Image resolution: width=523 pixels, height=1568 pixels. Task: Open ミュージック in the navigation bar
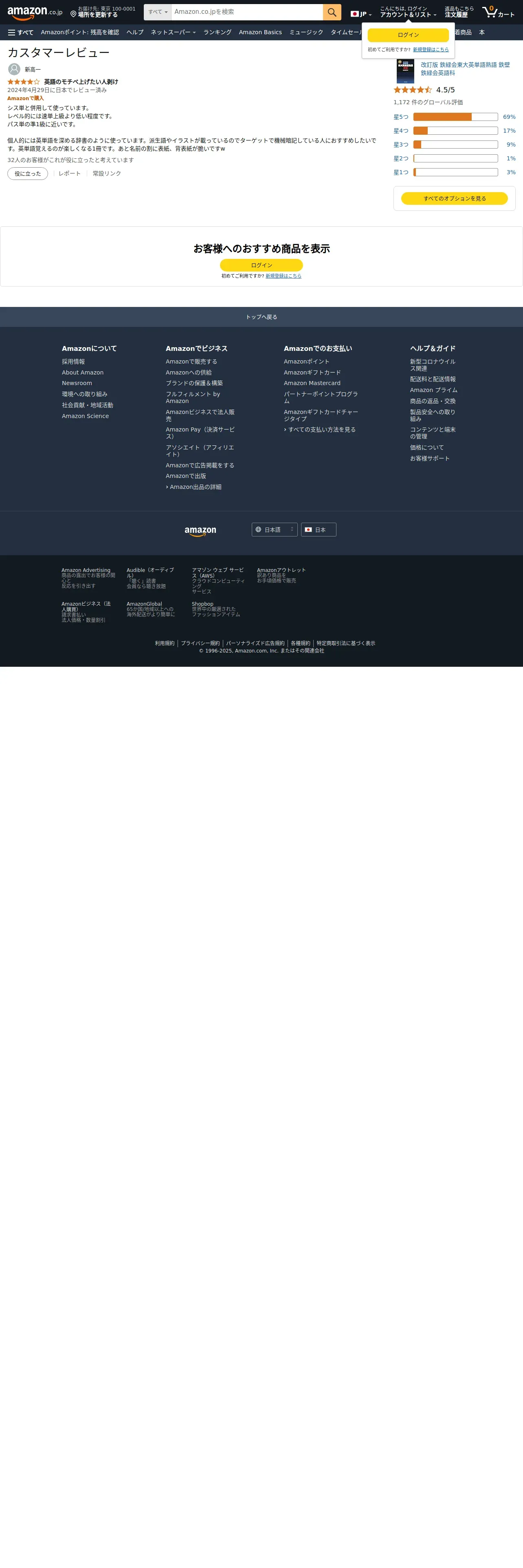coord(306,32)
